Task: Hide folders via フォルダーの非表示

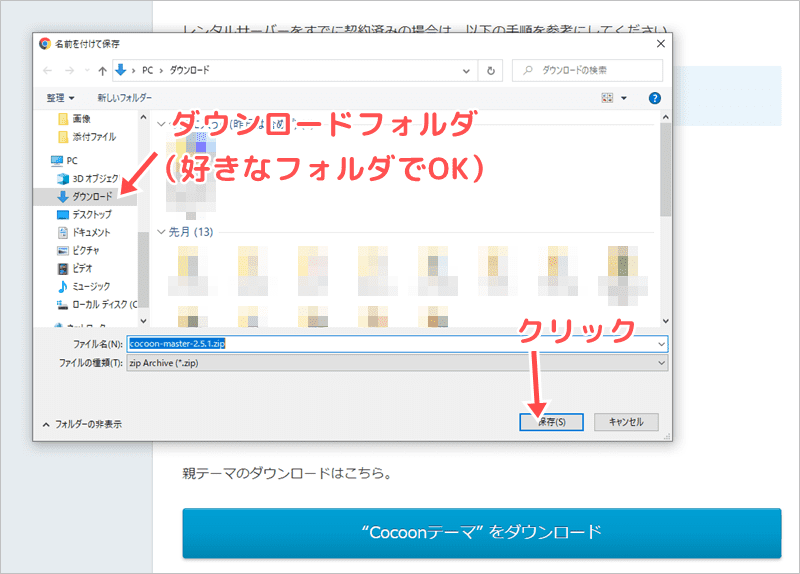Action: (x=81, y=424)
